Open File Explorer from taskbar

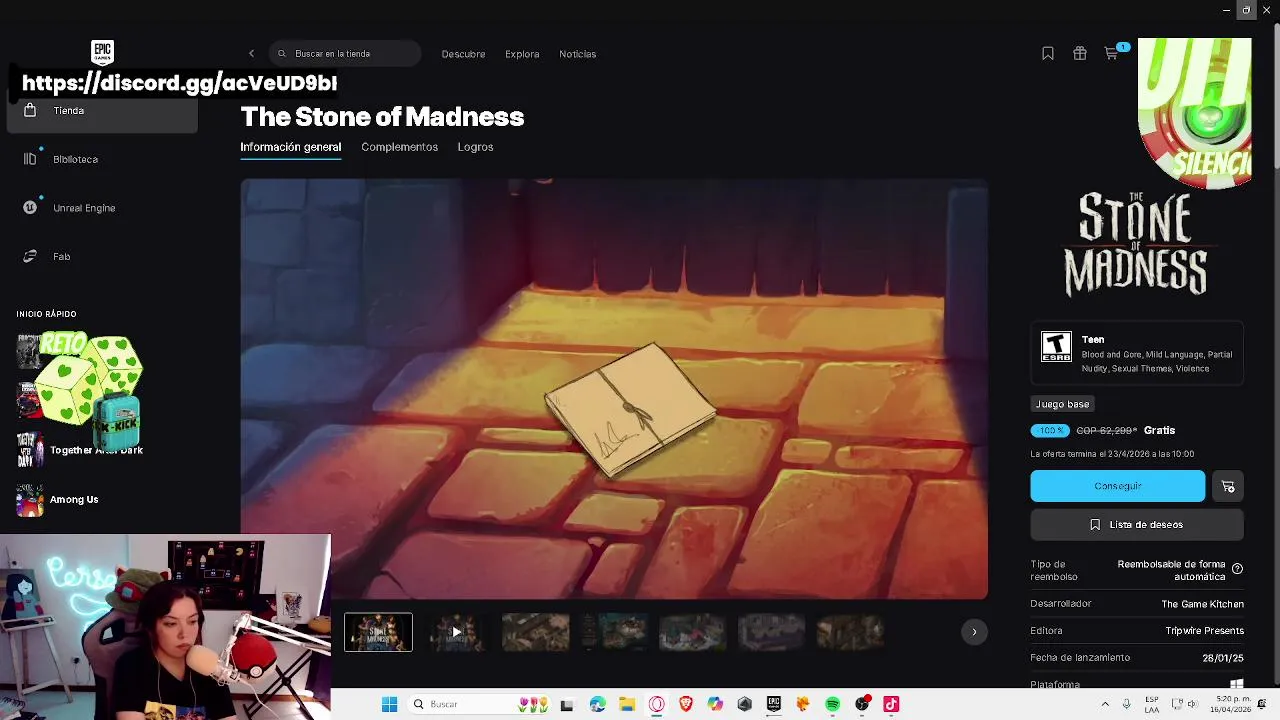(x=627, y=704)
